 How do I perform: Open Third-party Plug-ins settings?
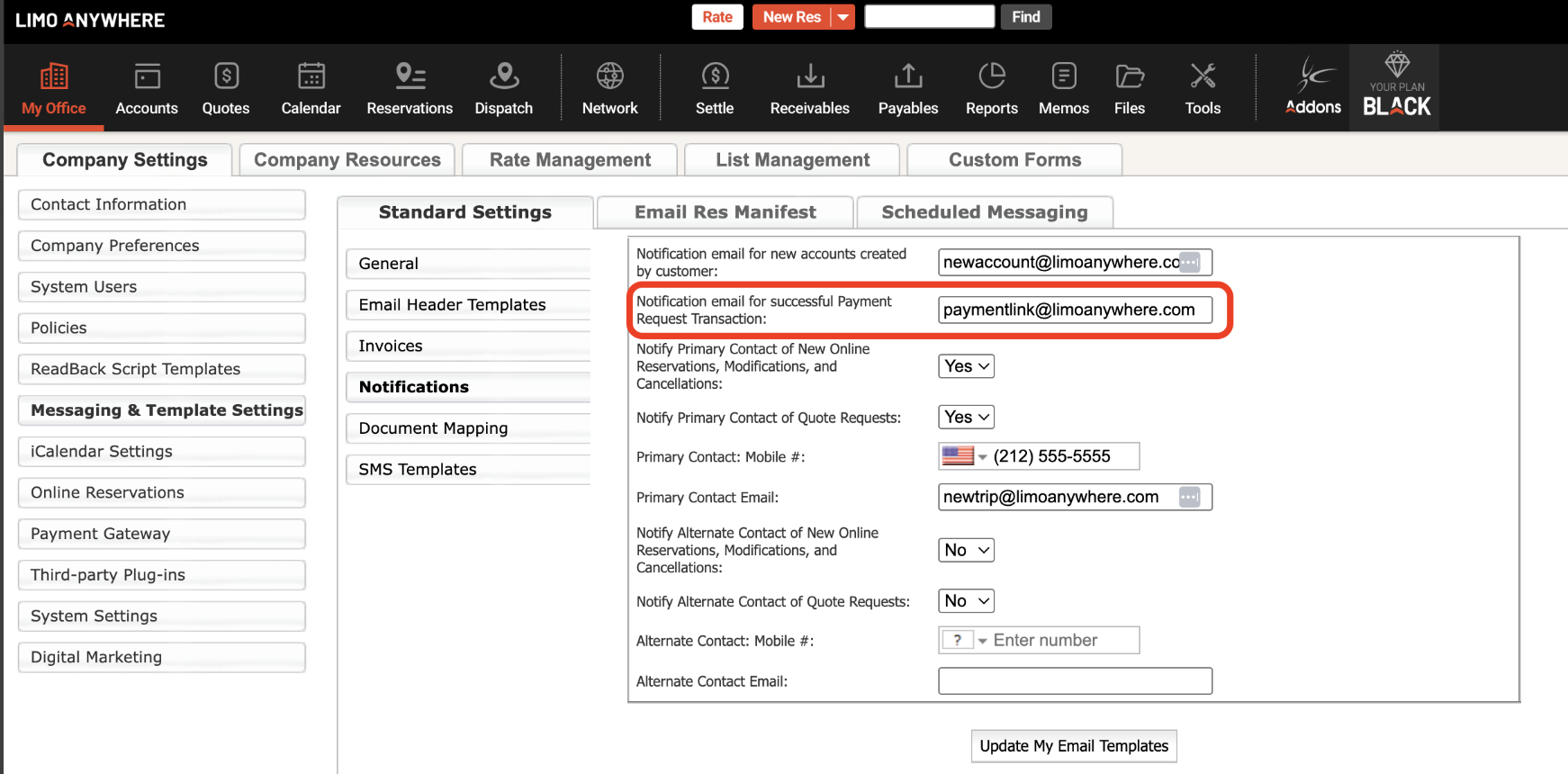162,575
